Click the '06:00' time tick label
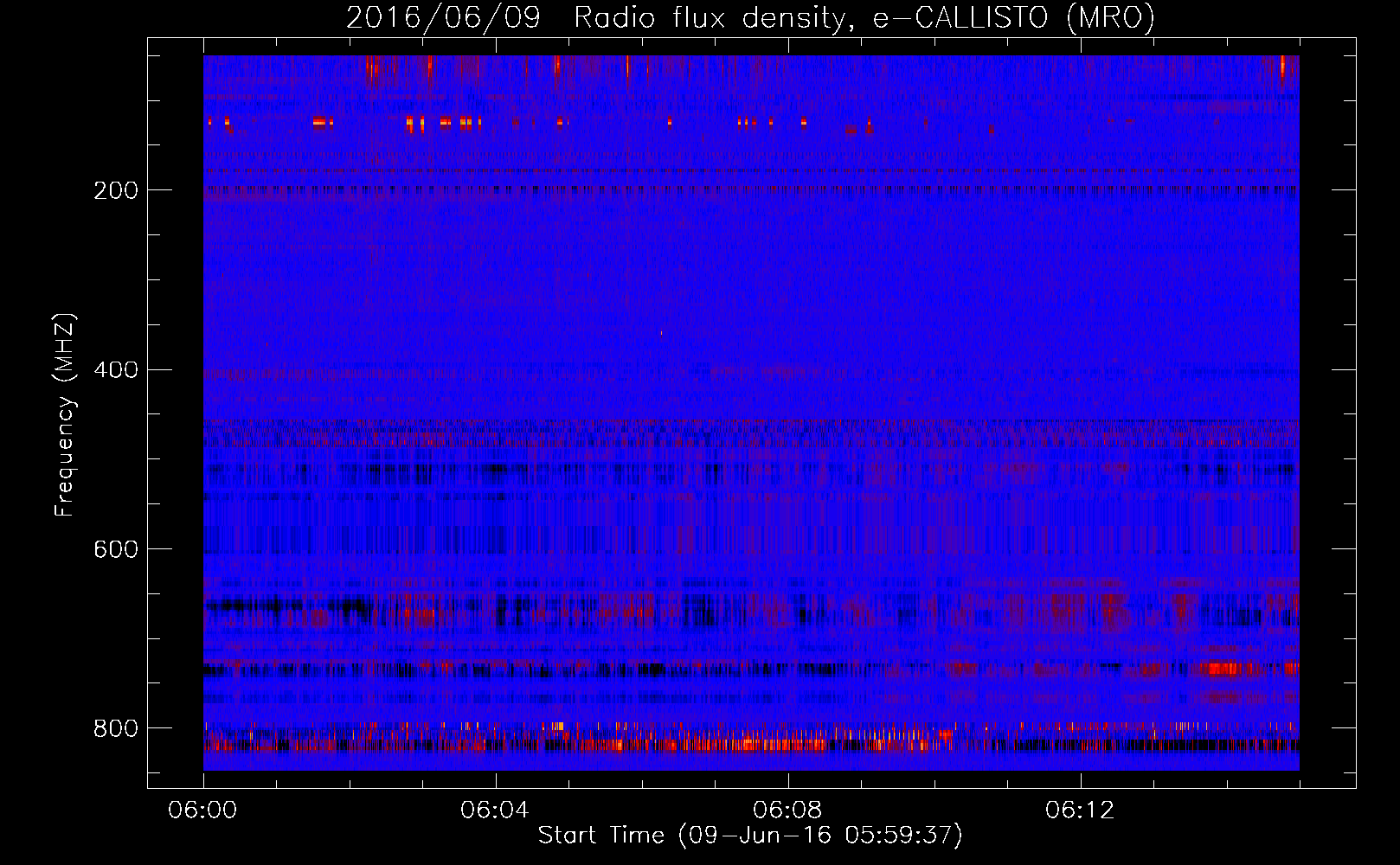Image resolution: width=1400 pixels, height=865 pixels. [202, 811]
